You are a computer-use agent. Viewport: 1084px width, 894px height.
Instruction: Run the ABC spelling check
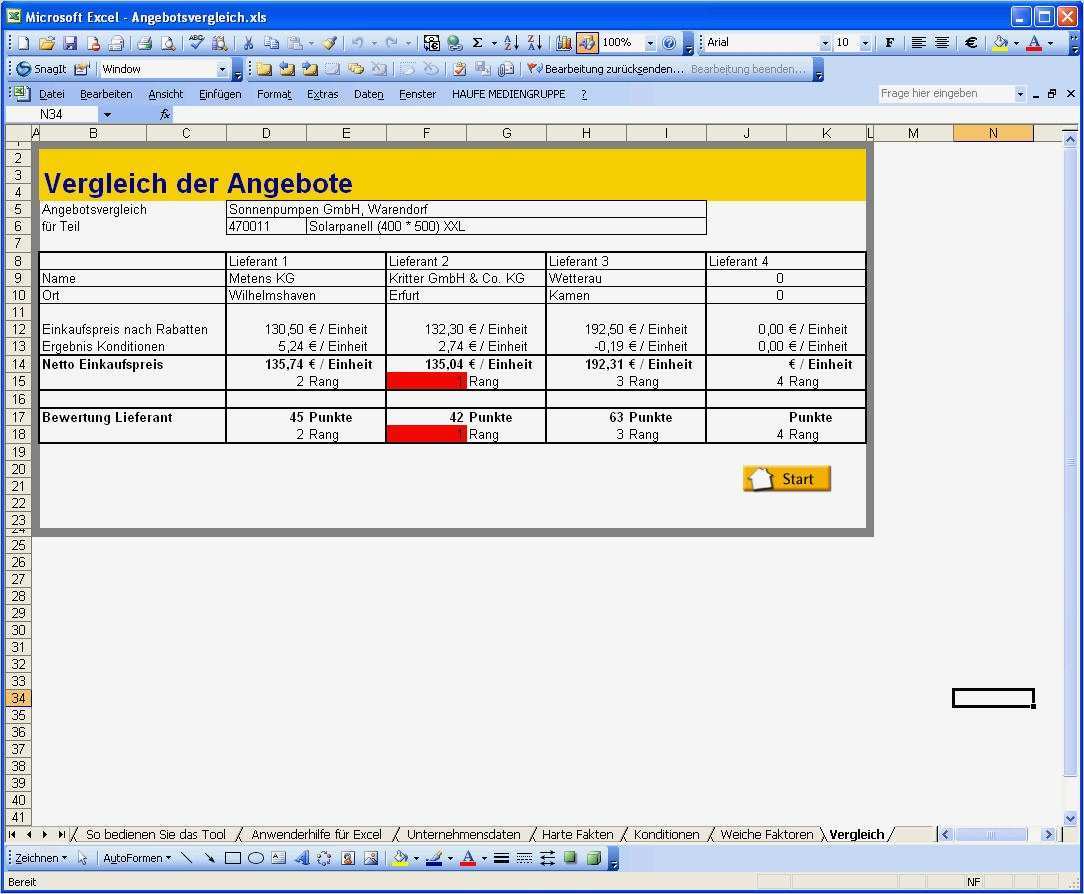(x=196, y=43)
